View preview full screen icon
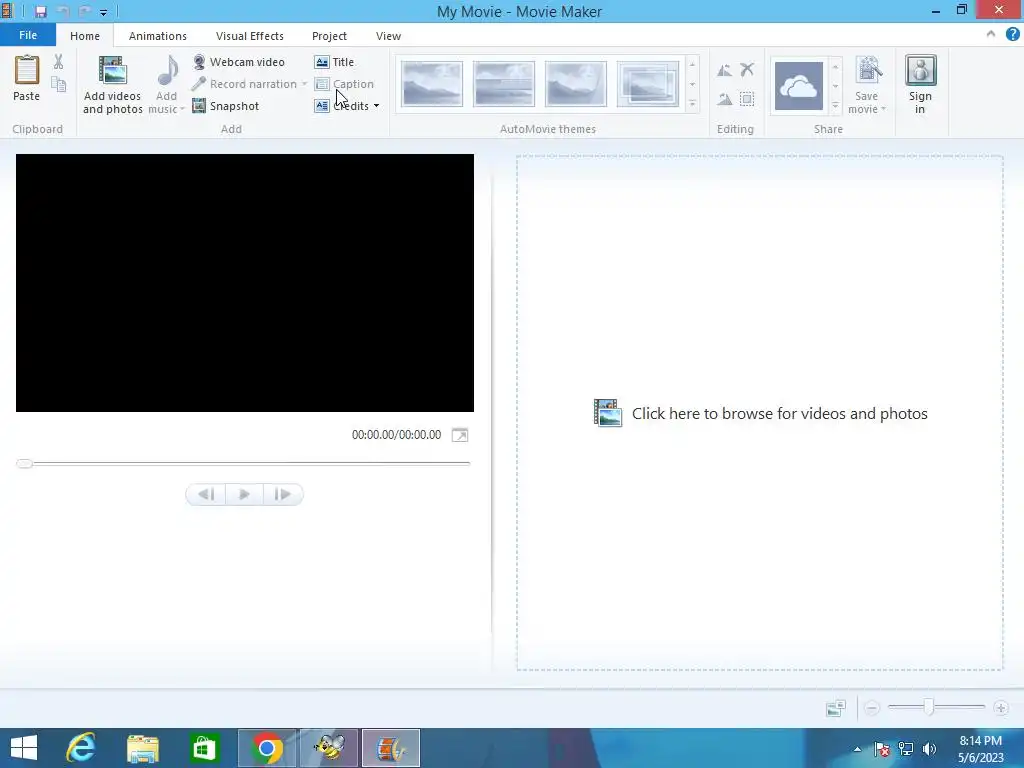The width and height of the screenshot is (1024, 768). [x=460, y=435]
